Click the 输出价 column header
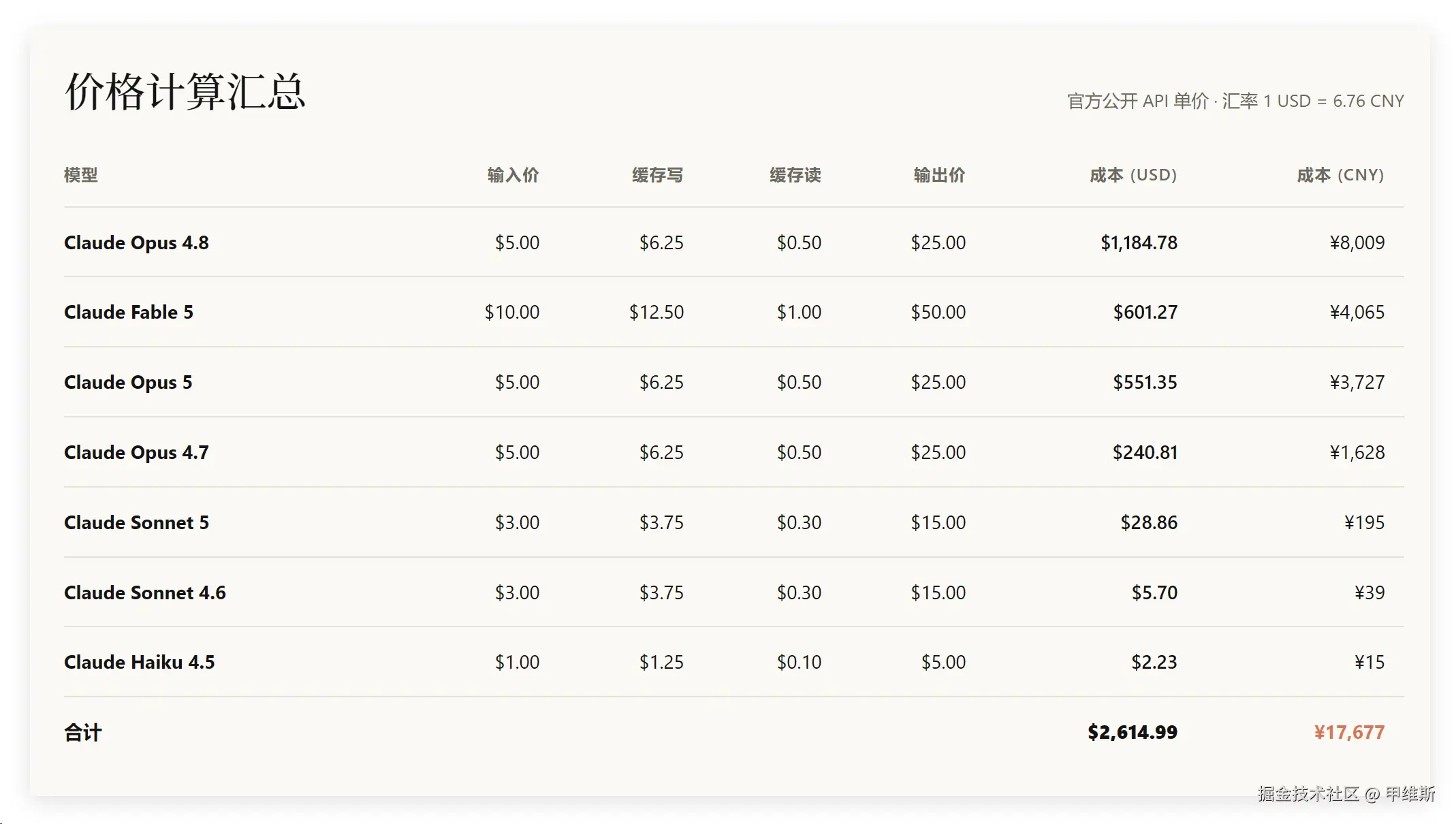Image resolution: width=1456 pixels, height=824 pixels. pos(940,175)
